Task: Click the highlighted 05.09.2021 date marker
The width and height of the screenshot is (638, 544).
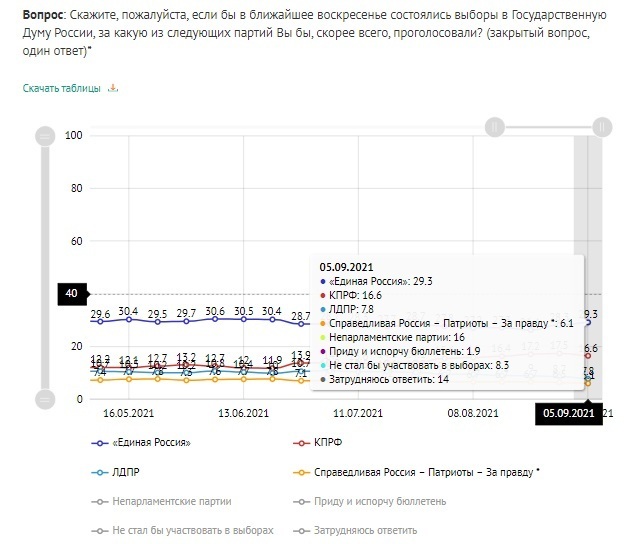Action: [569, 413]
